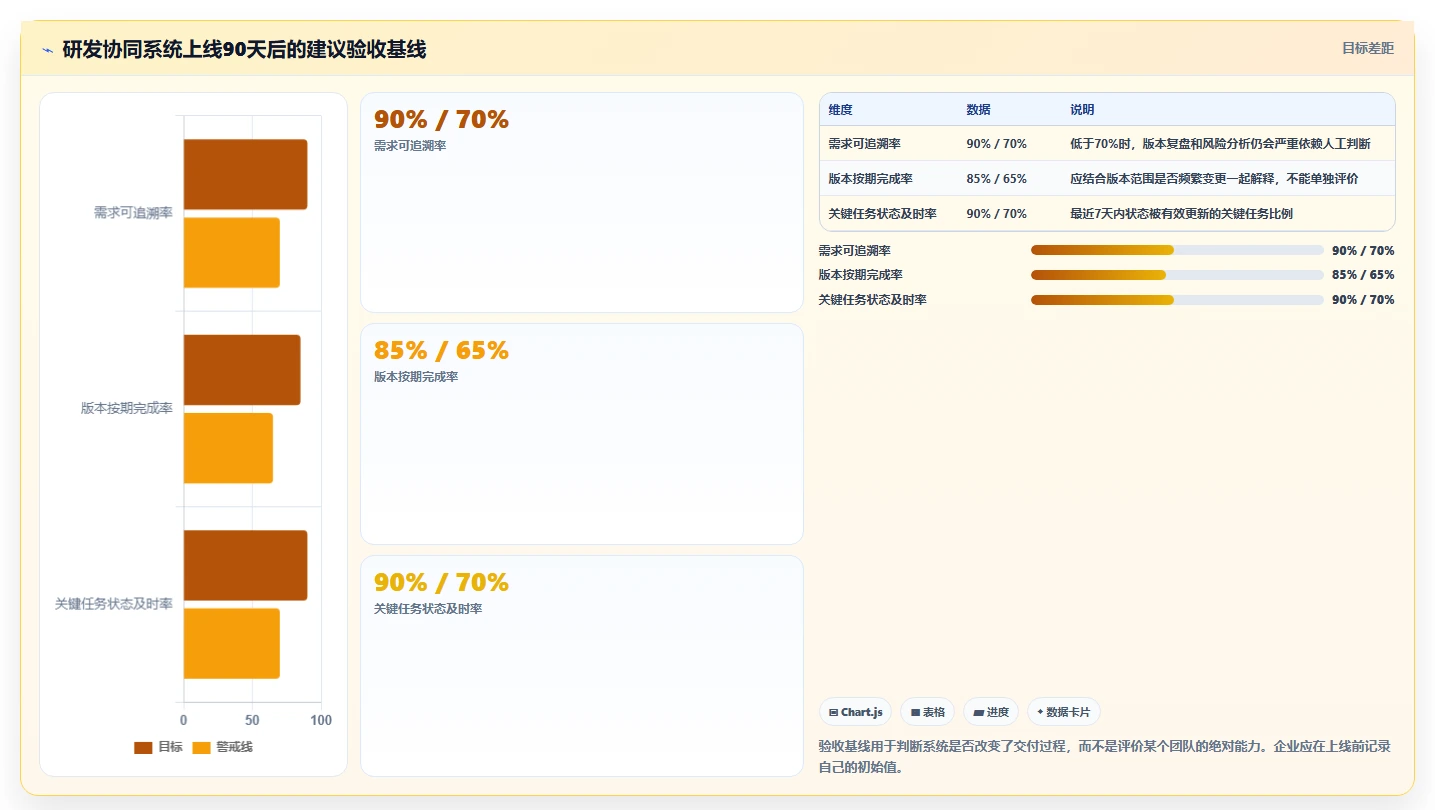Click the 关键任务状态及时率 y-axis label in chart
1435x810 pixels.
tap(114, 604)
